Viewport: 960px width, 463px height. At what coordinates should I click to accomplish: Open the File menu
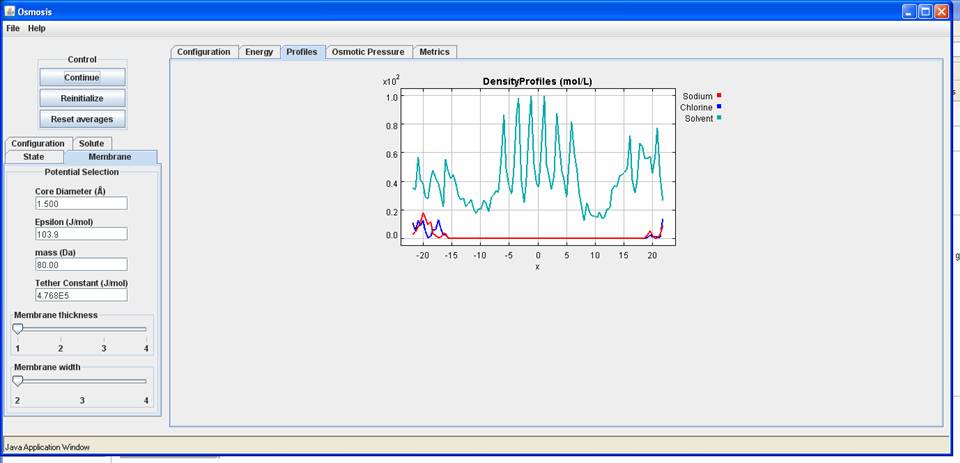13,28
